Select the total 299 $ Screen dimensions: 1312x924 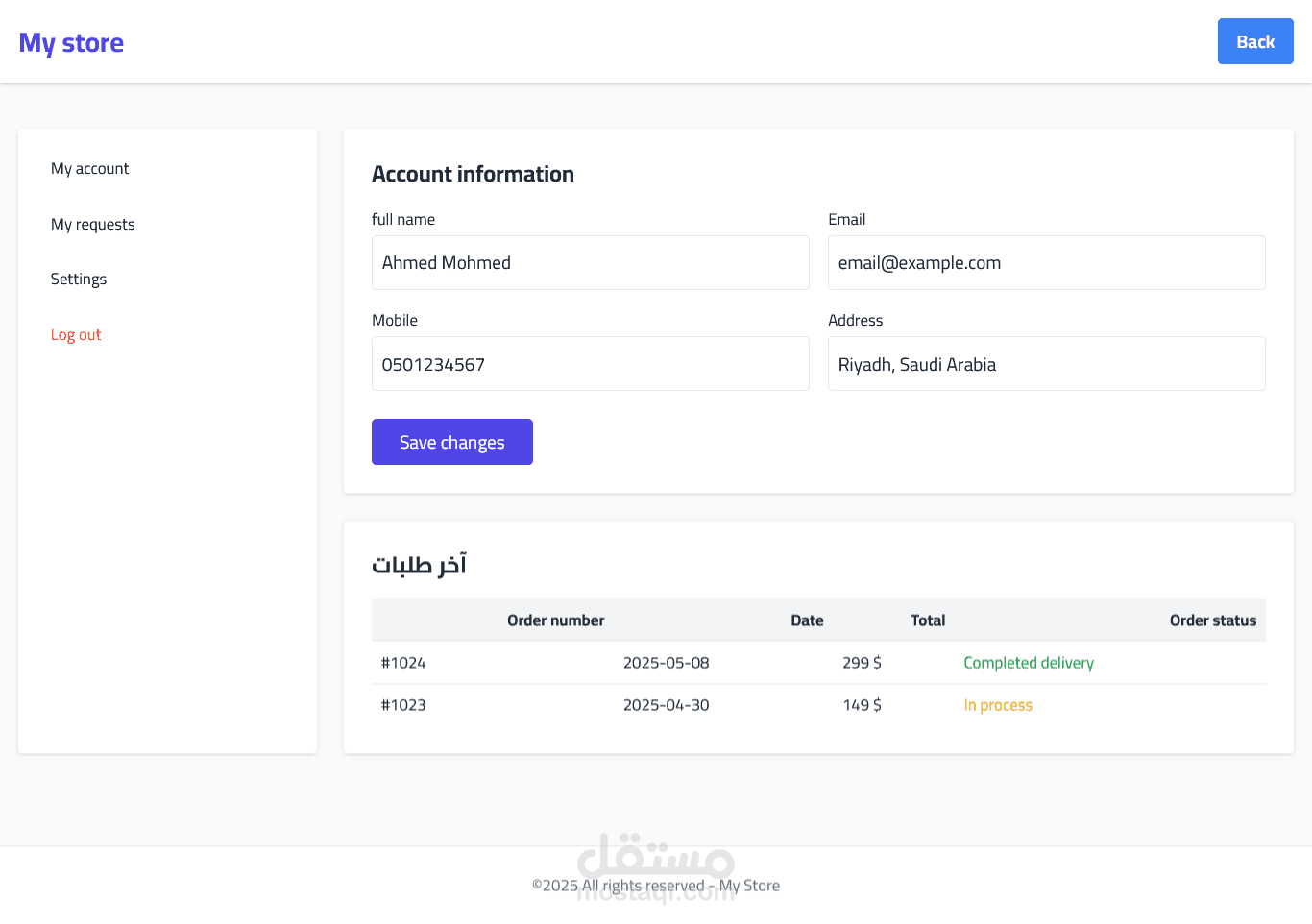(x=862, y=663)
